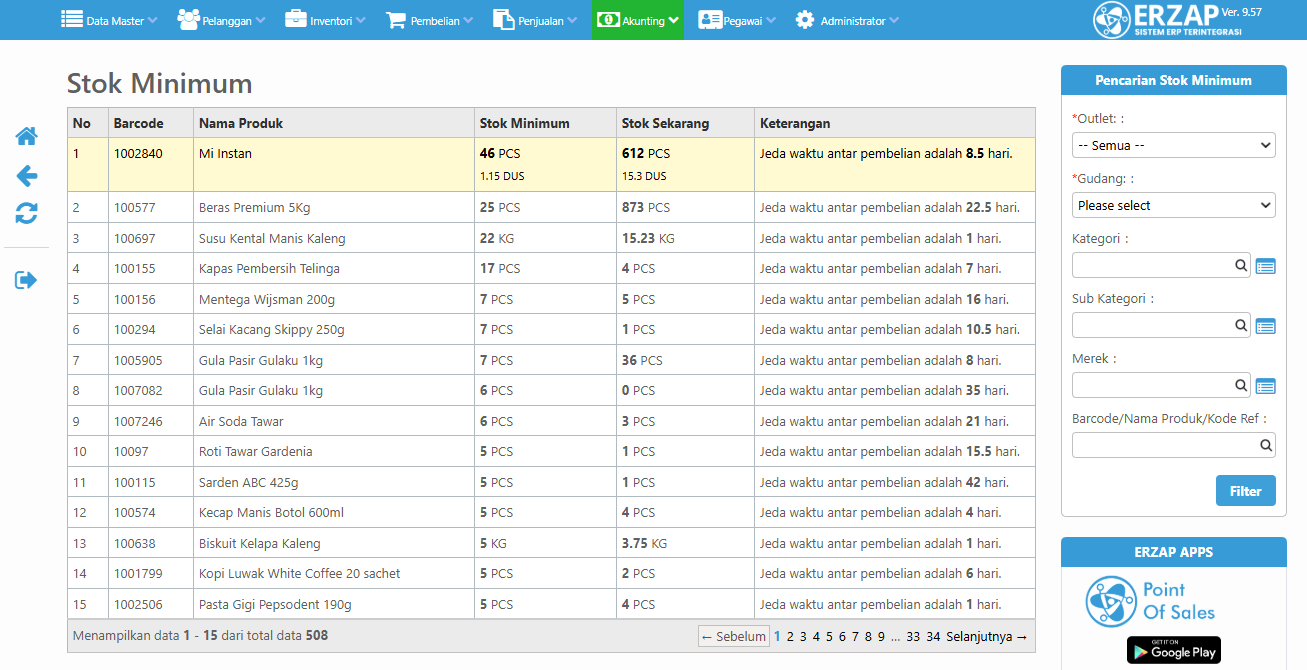Click the refresh icon in sidebar
This screenshot has width=1307, height=670.
point(26,213)
